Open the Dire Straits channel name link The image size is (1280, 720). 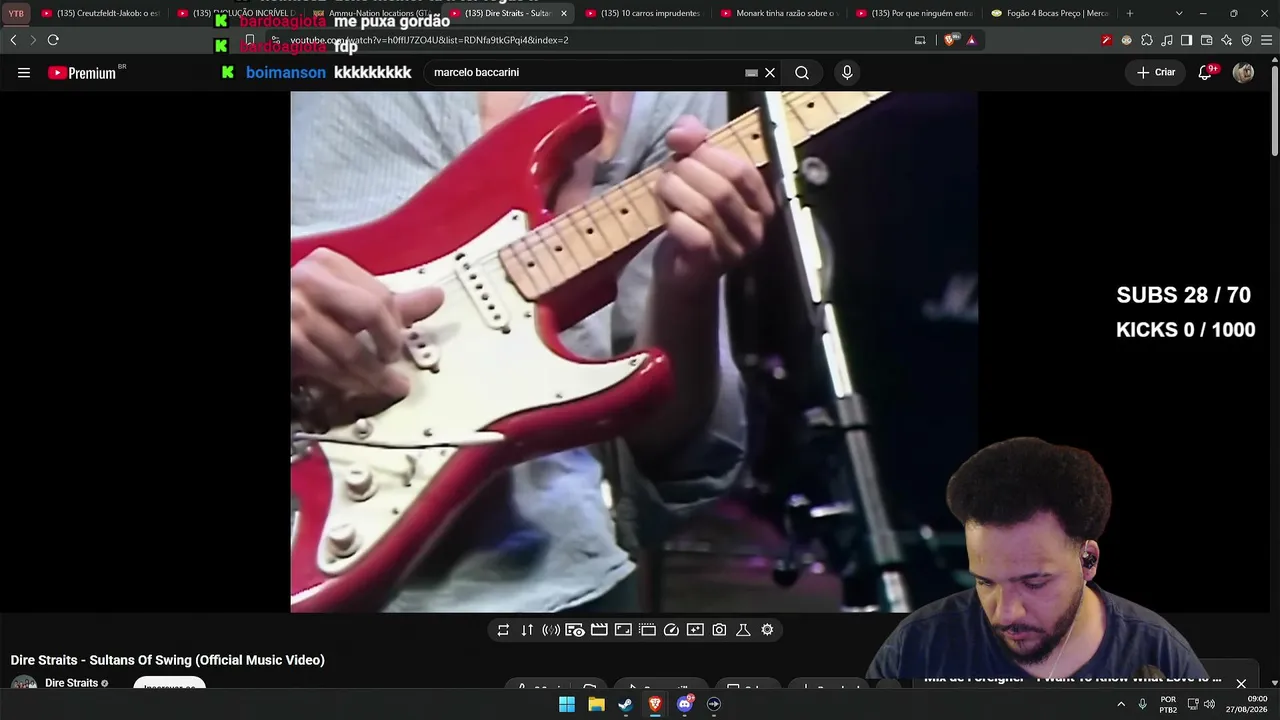(x=71, y=683)
